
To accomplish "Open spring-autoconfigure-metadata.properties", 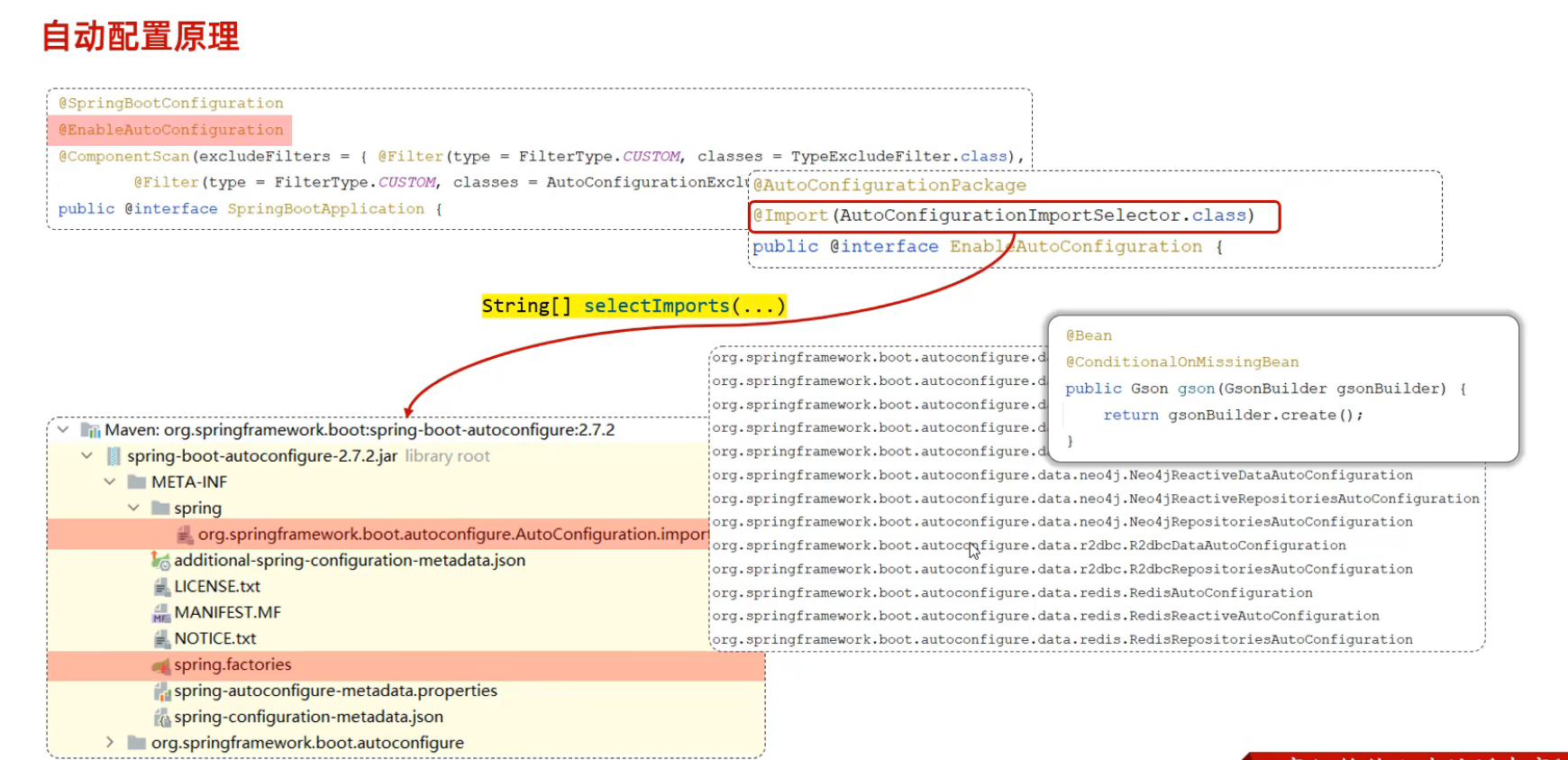I will click(x=336, y=691).
